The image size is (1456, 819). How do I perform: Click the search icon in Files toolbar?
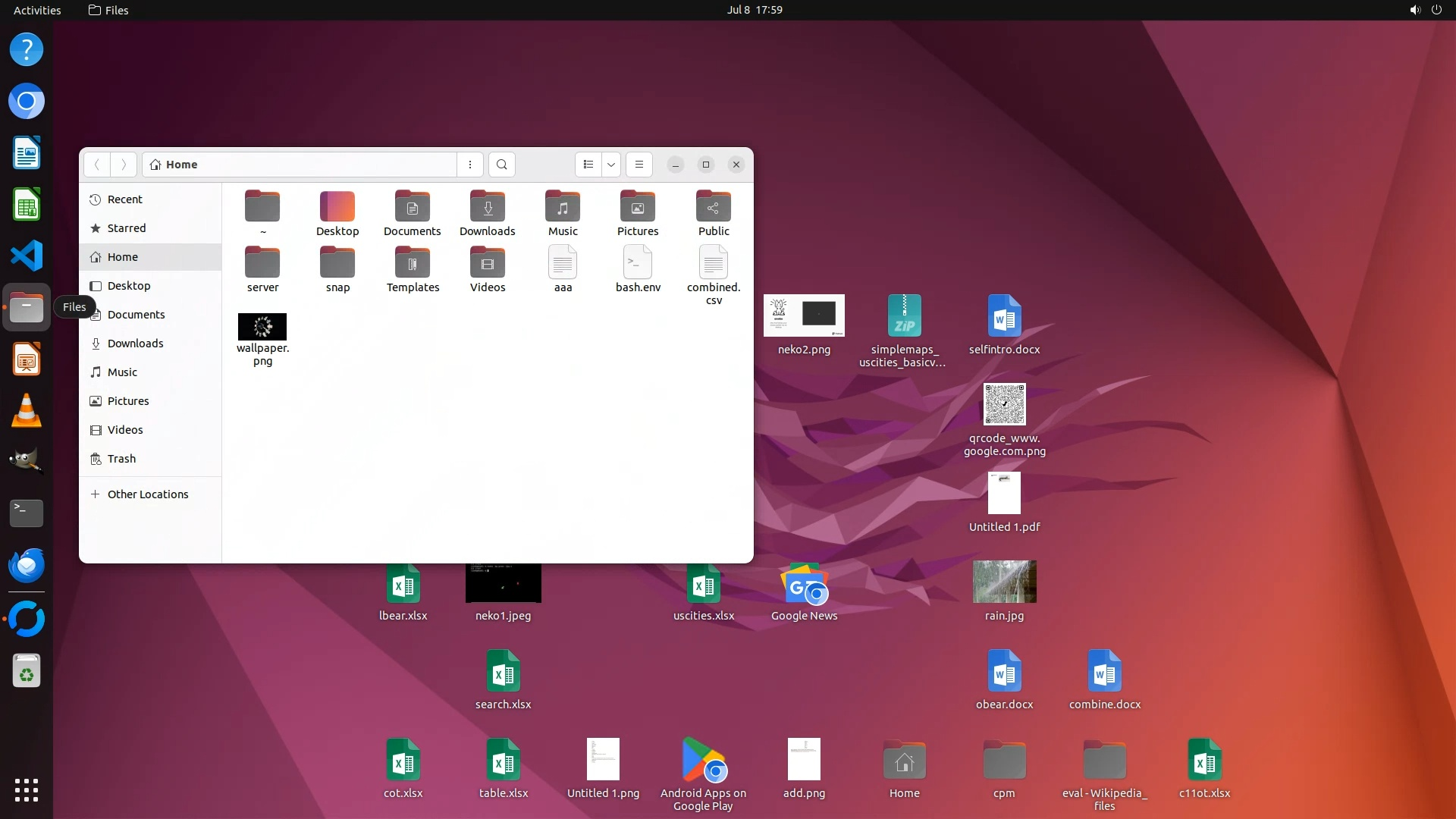pos(501,165)
